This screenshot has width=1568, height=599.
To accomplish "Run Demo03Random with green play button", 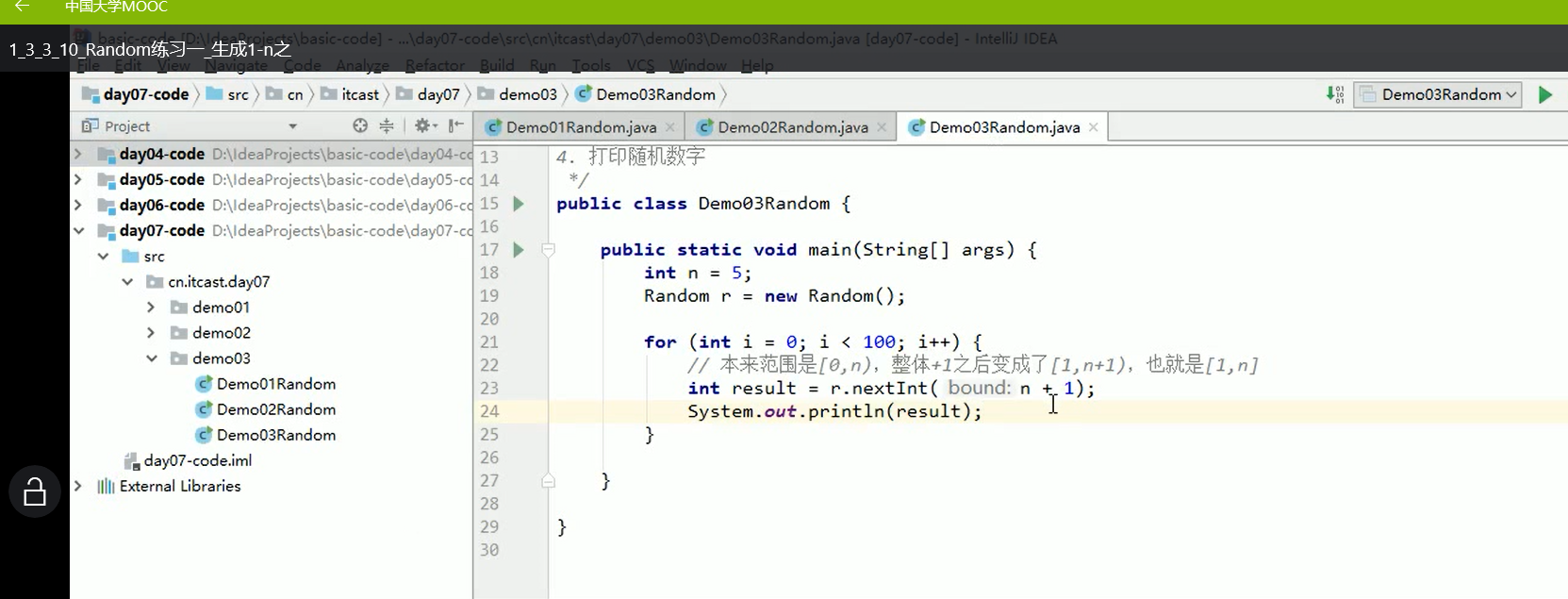I will [x=1544, y=94].
